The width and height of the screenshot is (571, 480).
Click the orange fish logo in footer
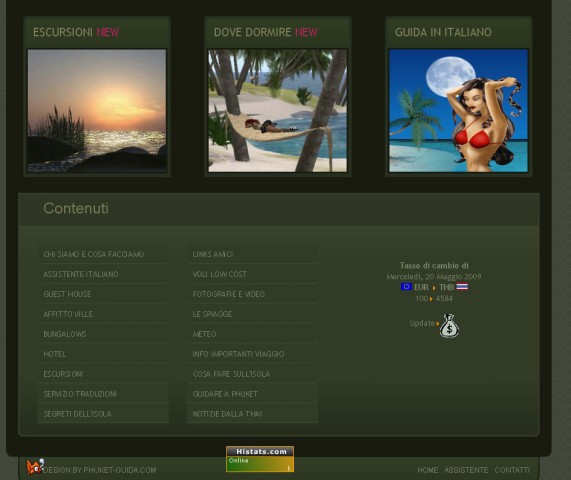35,466
